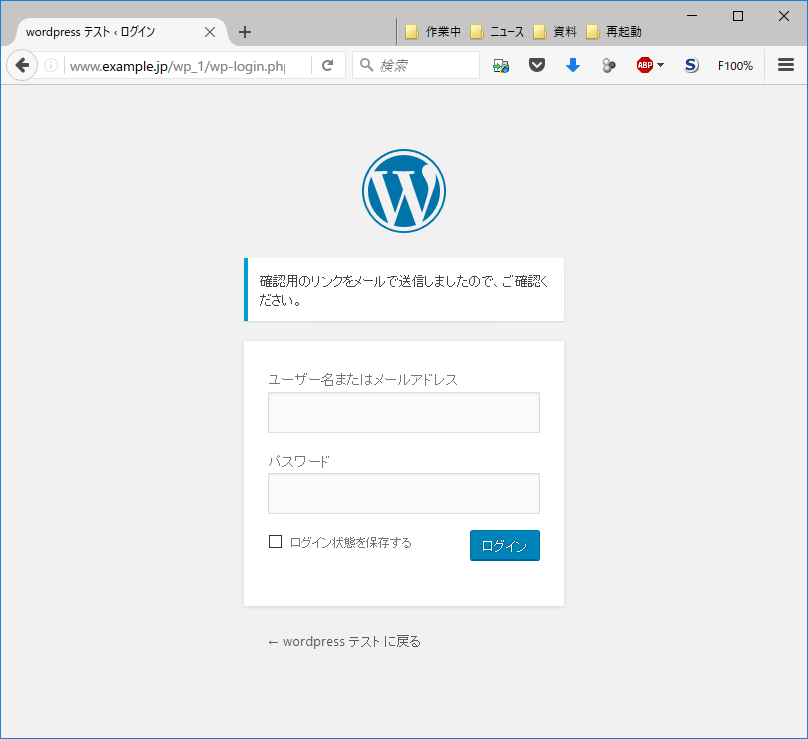This screenshot has height=739, width=808.
Task: Open the Pocket extension icon
Action: 537,66
